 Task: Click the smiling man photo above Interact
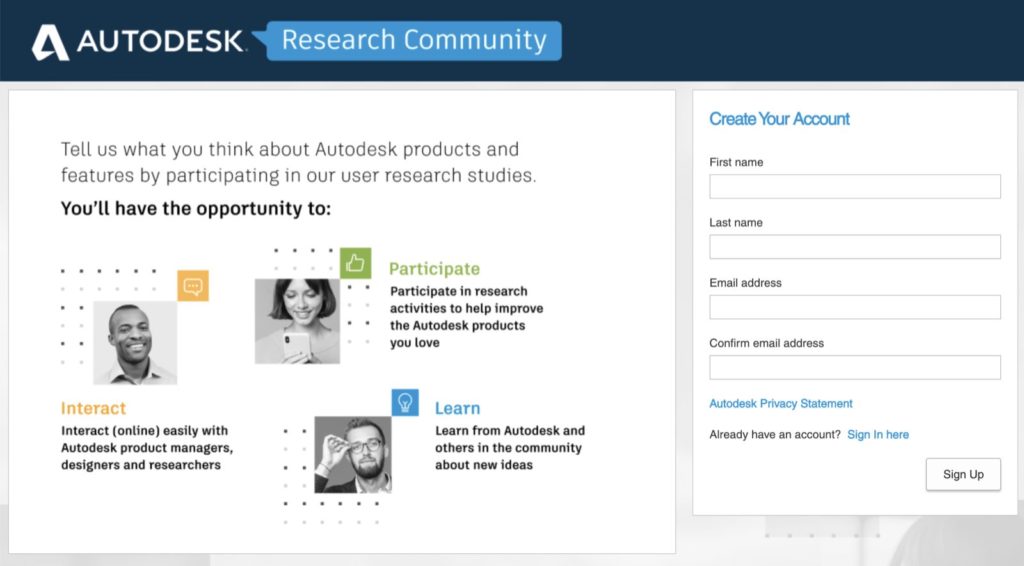tap(135, 343)
